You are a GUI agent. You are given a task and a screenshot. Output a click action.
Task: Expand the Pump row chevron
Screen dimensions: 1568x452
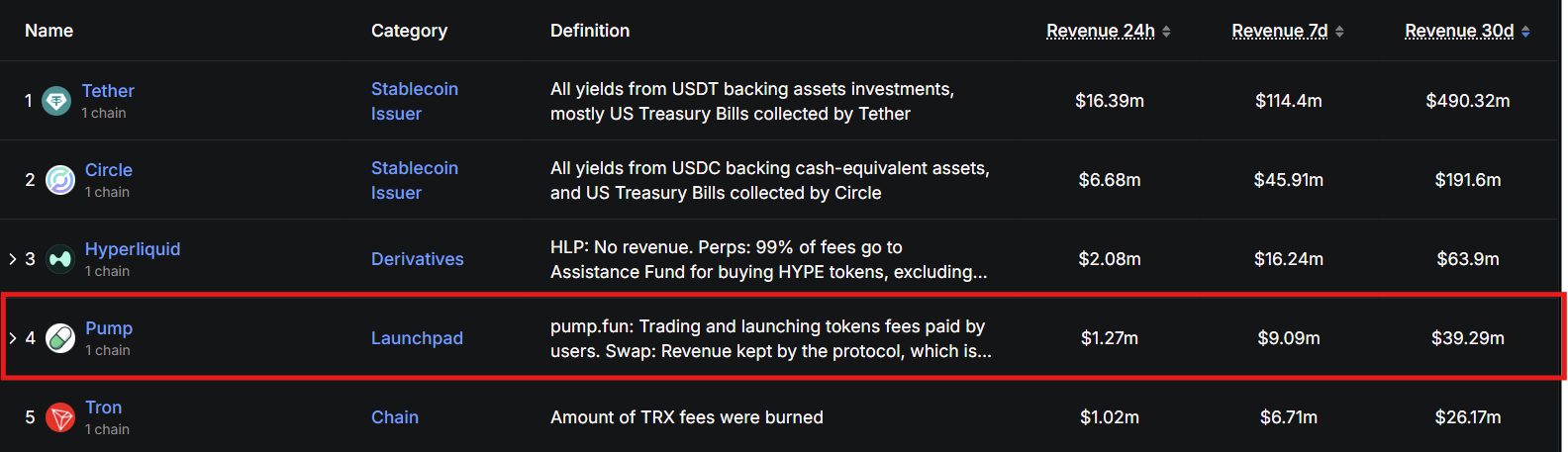pos(13,338)
